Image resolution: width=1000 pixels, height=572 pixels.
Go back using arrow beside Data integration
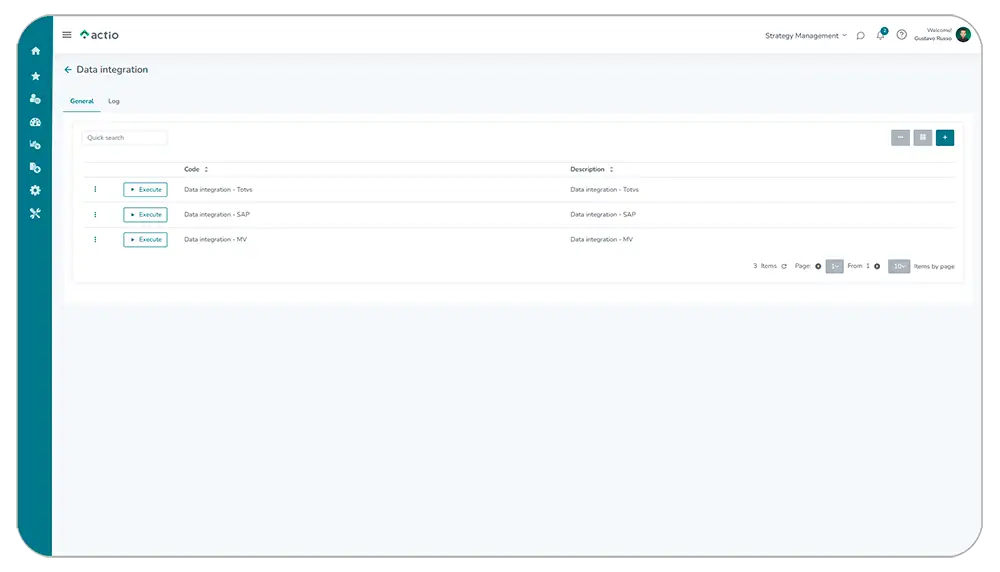pyautogui.click(x=68, y=70)
